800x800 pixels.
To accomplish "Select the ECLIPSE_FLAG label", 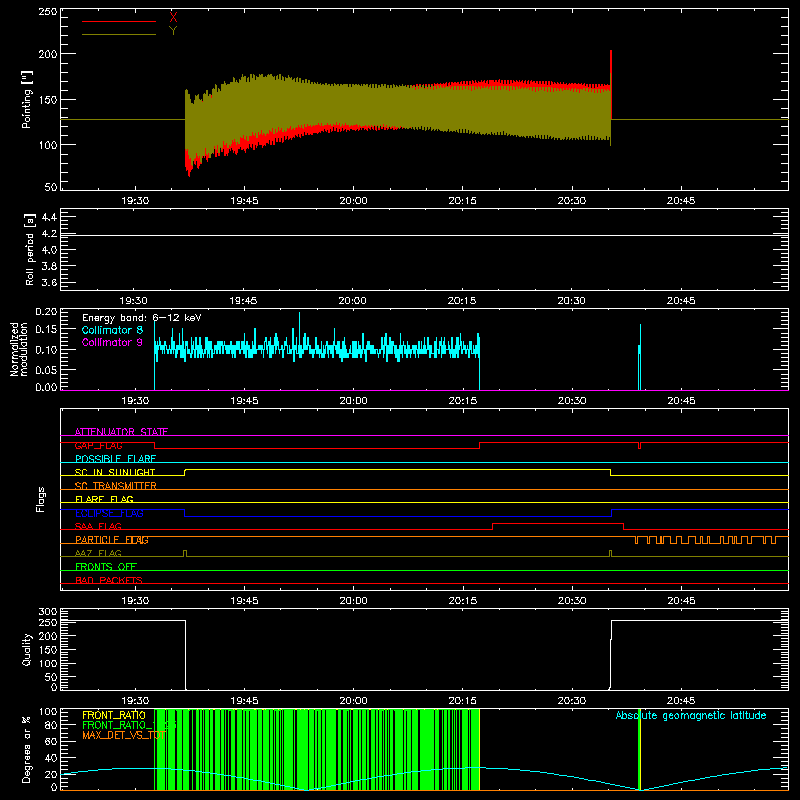I will (109, 513).
